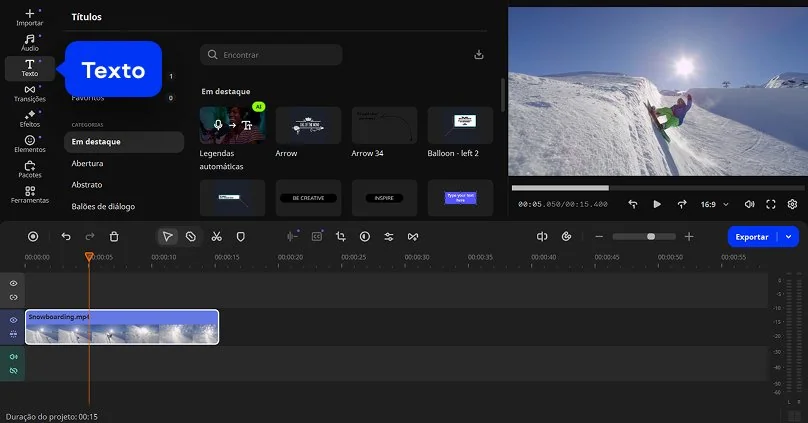Enter fullscreen preview mode
Image resolution: width=808 pixels, height=423 pixels.
[x=771, y=204]
